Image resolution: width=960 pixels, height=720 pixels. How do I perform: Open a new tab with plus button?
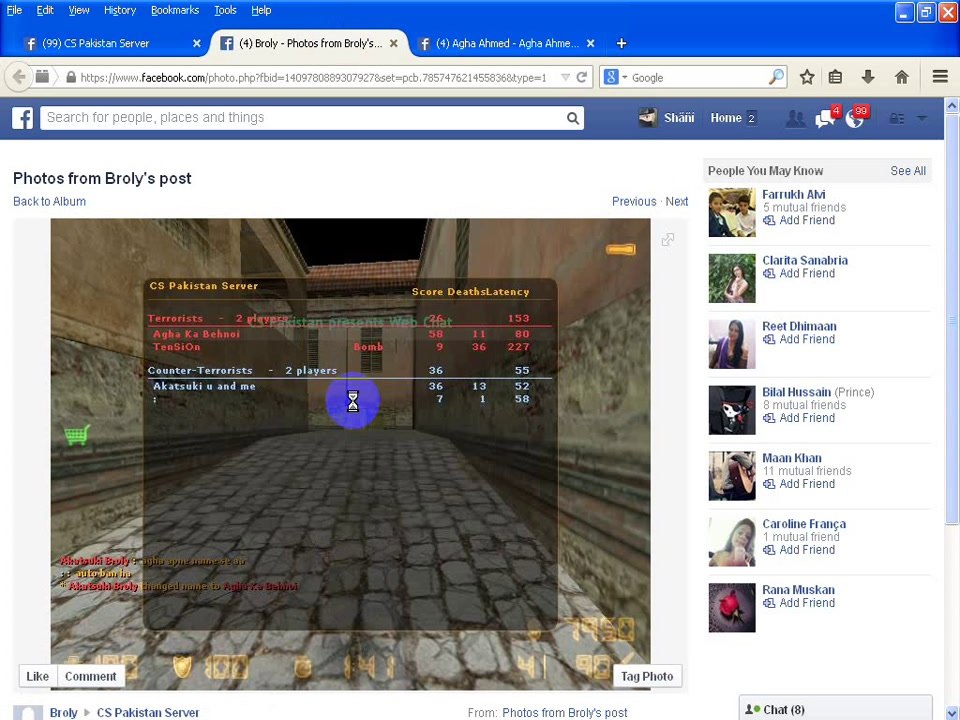tap(621, 43)
